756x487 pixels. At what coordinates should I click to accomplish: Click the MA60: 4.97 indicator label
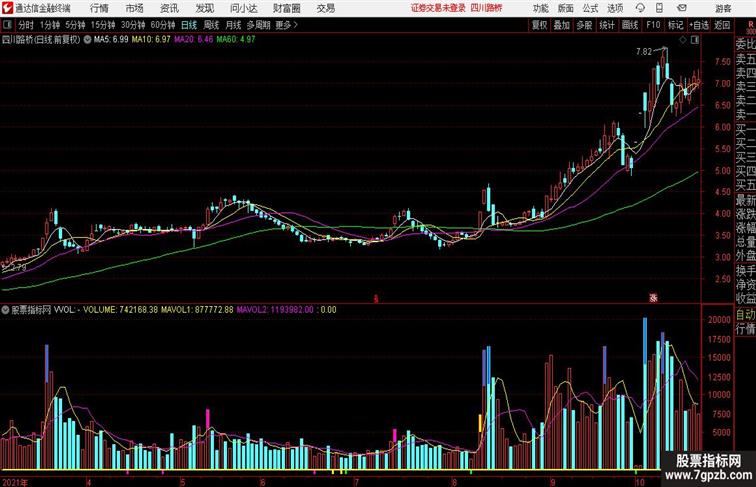coord(236,40)
